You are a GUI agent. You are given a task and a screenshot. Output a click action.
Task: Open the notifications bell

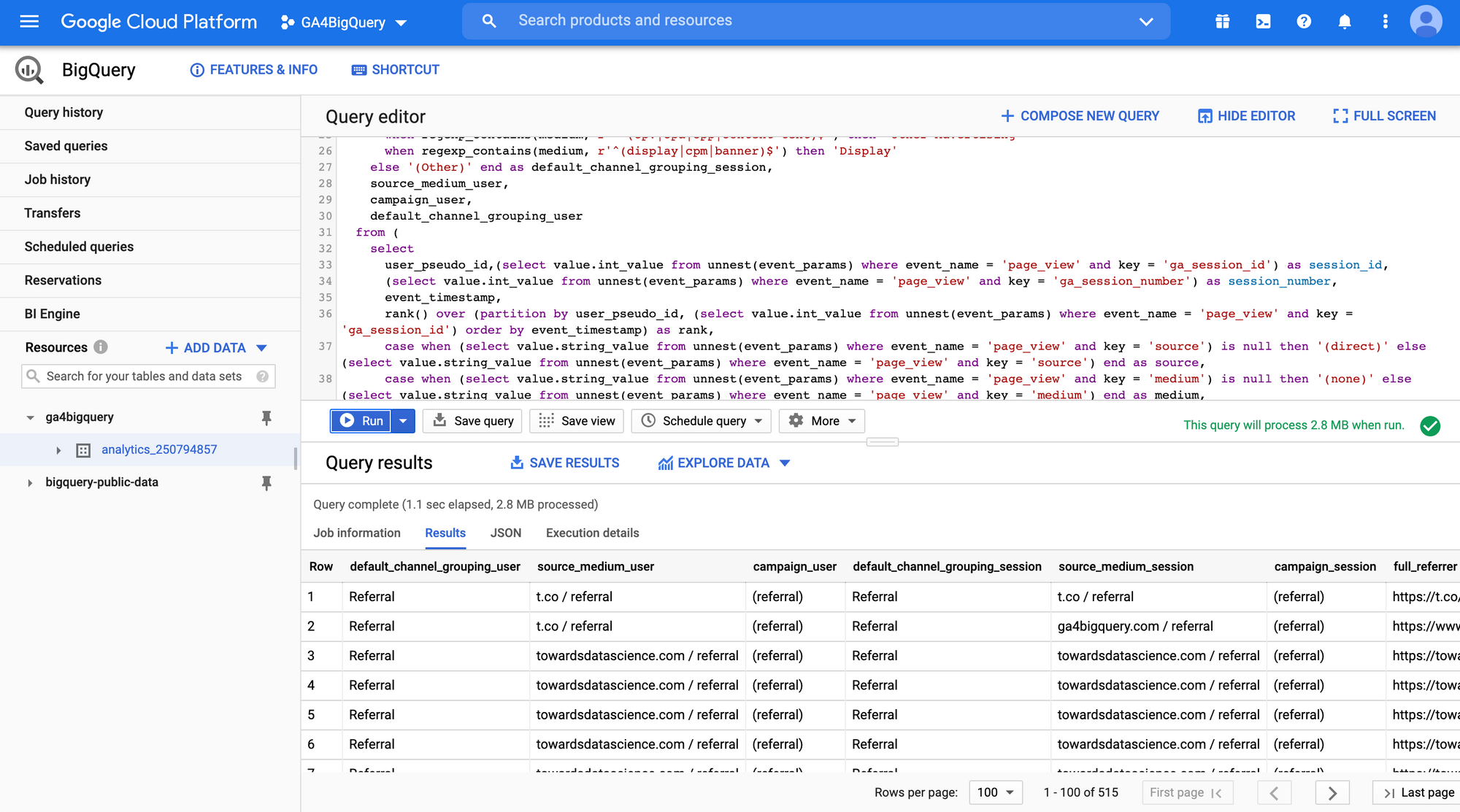(x=1345, y=21)
